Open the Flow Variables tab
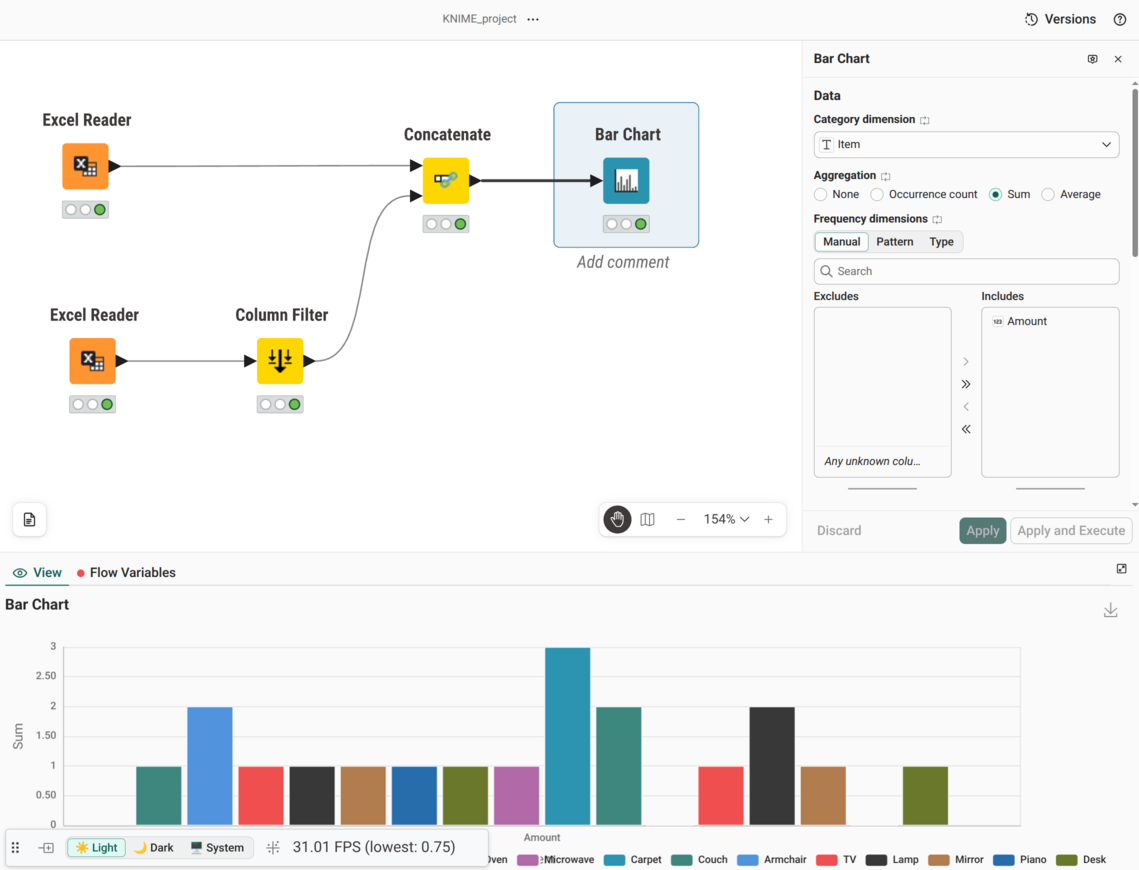 pos(126,572)
